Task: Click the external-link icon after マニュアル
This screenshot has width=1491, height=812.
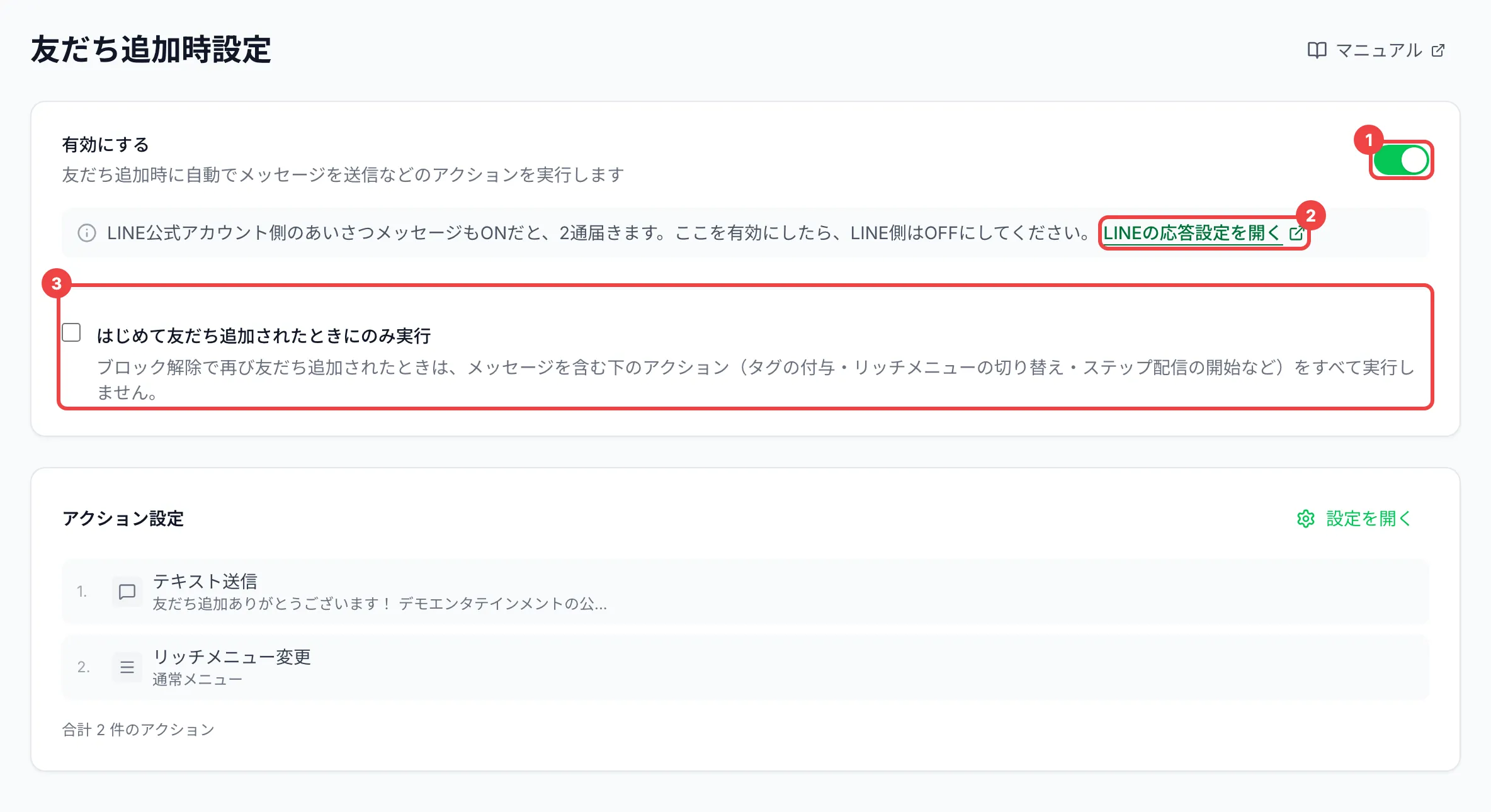Action: click(x=1438, y=50)
